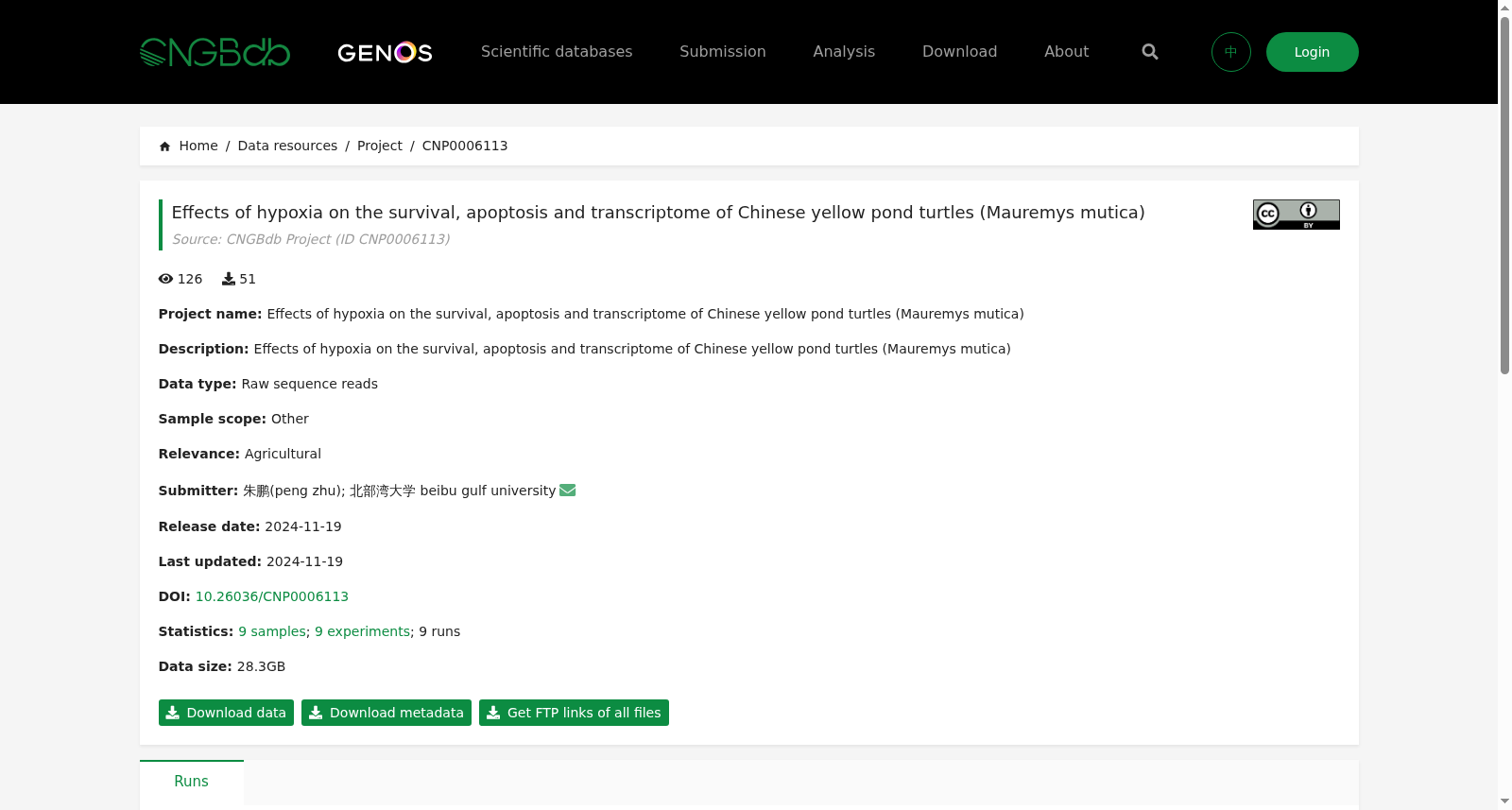The height and width of the screenshot is (810, 1512).
Task: Click the home icon in breadcrumb
Action: (x=164, y=146)
